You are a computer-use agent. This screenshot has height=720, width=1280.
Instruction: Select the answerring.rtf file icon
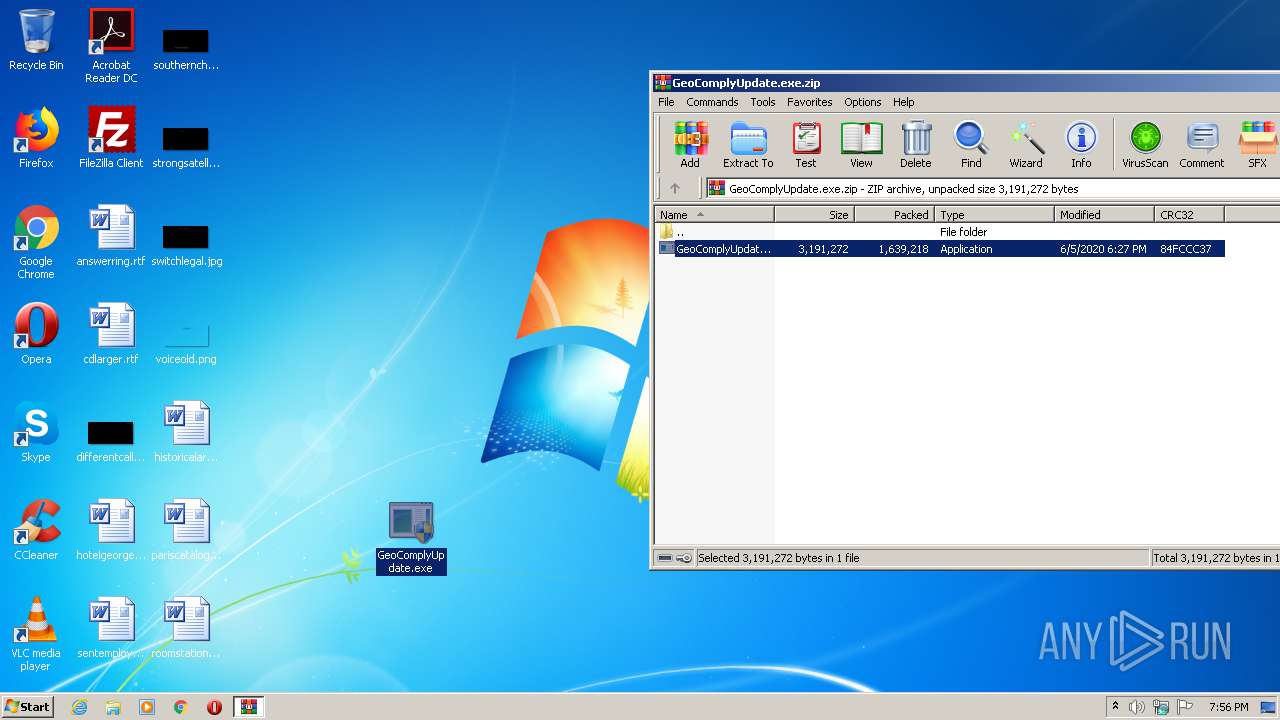click(x=111, y=236)
